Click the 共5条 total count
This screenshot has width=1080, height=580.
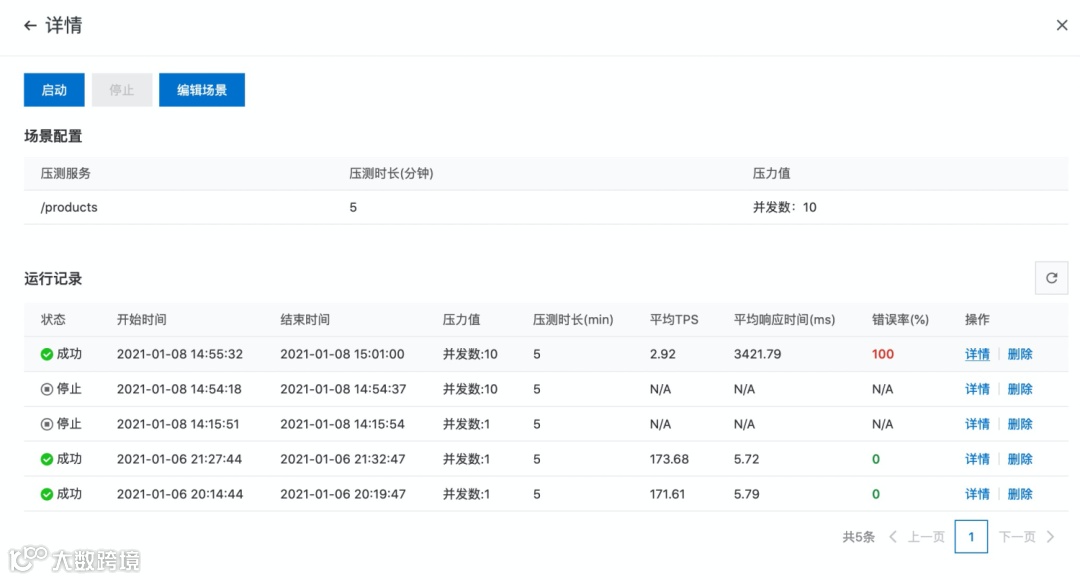[858, 537]
